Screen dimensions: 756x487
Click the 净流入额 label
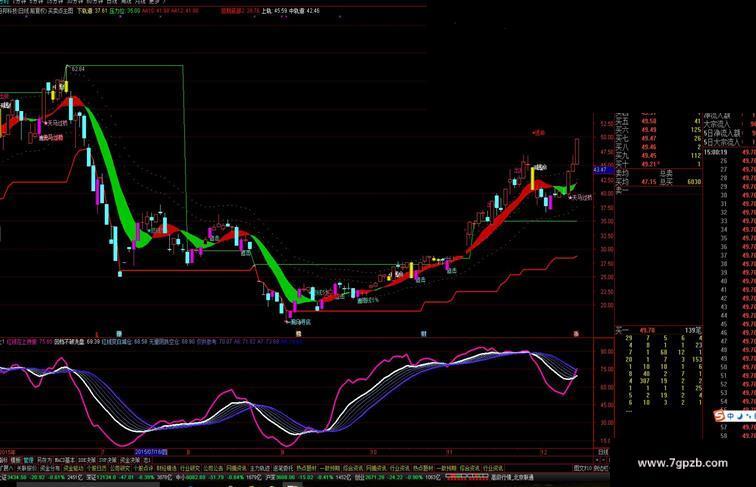coord(717,116)
